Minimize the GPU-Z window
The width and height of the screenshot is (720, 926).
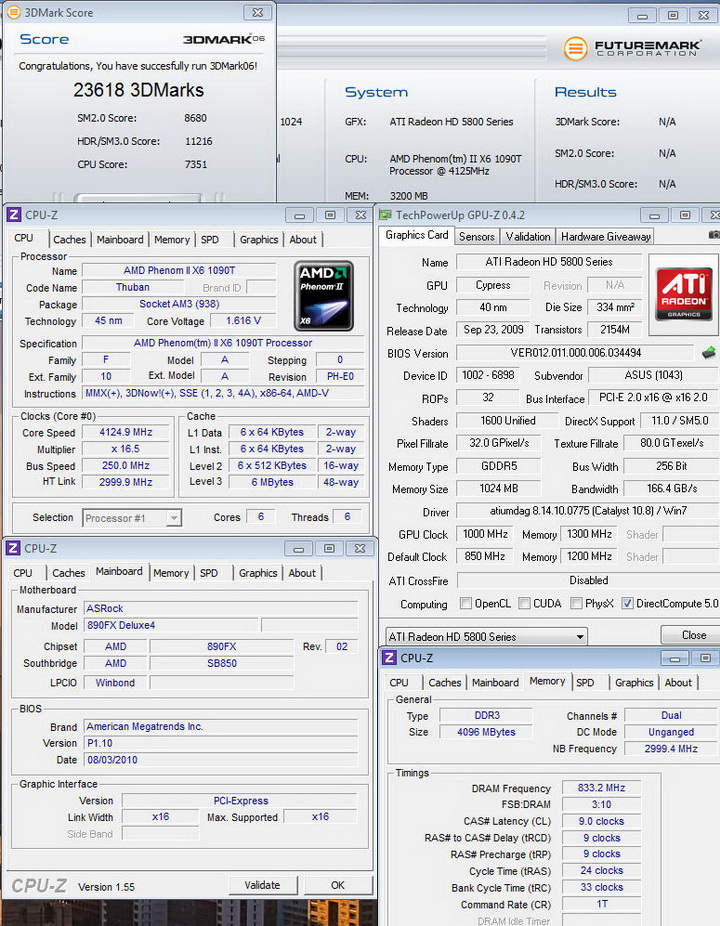[654, 215]
